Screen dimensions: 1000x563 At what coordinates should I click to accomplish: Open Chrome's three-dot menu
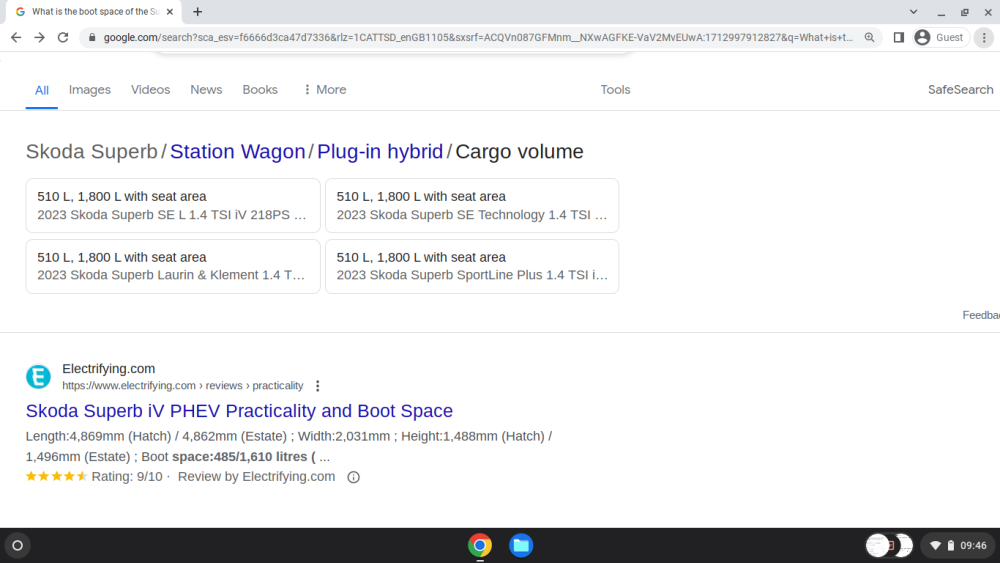point(984,38)
